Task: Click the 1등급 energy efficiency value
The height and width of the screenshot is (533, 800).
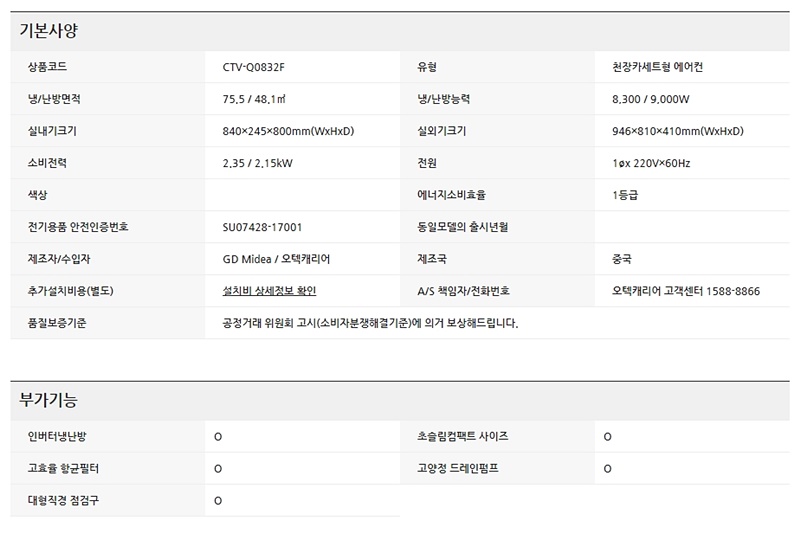Action: [625, 195]
